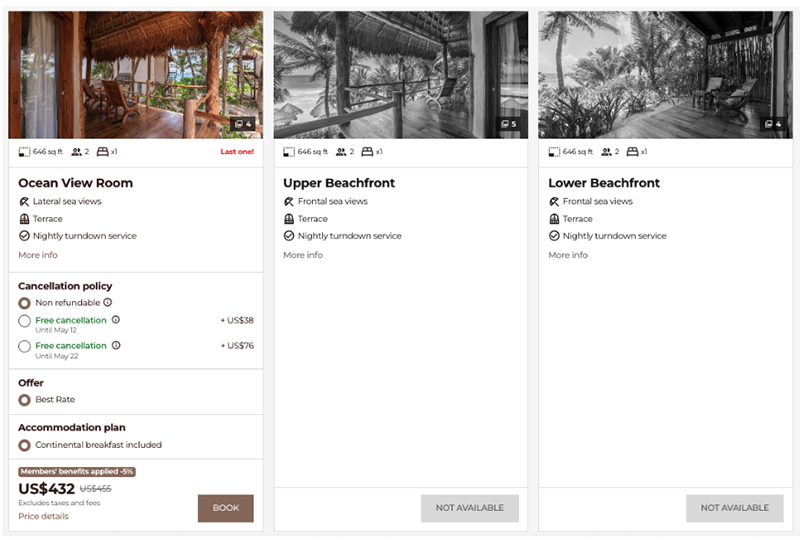Click Upper Beachfront bed count icon
Screen dimensions: 800x540
click(x=367, y=152)
